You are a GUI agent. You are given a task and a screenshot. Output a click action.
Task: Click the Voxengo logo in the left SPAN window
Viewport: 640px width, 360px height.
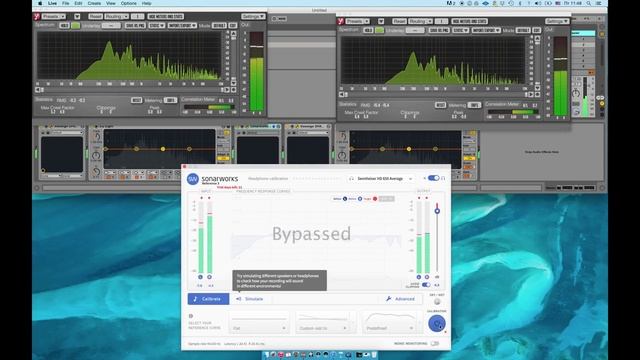click(37, 16)
